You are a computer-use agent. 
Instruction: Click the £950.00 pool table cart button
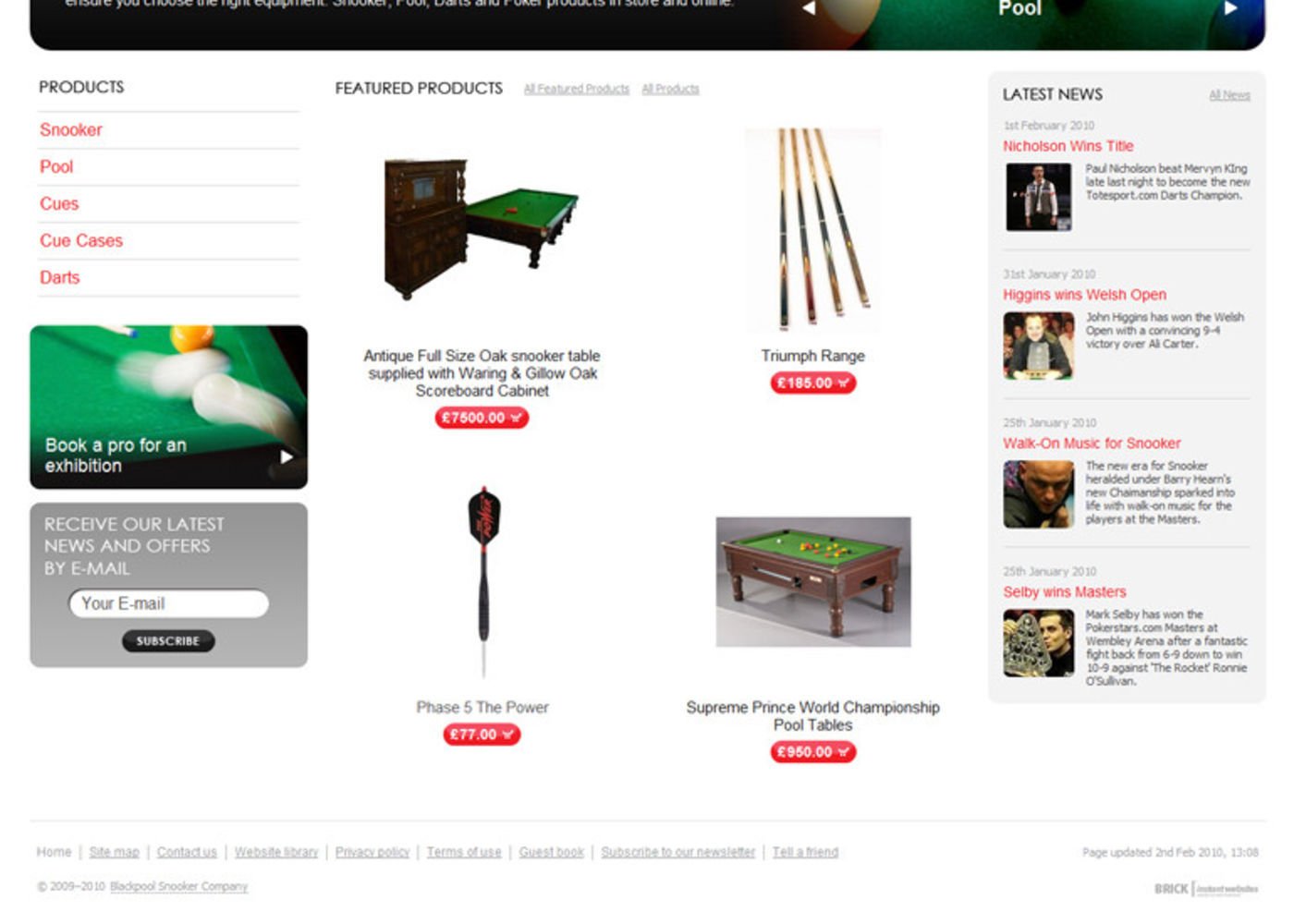coord(812,752)
